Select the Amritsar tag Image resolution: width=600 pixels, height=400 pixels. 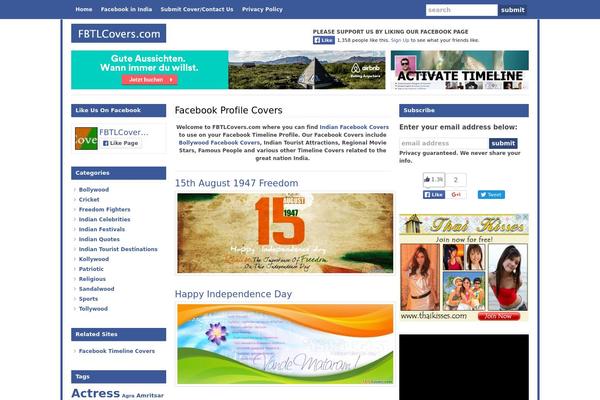[x=150, y=396]
